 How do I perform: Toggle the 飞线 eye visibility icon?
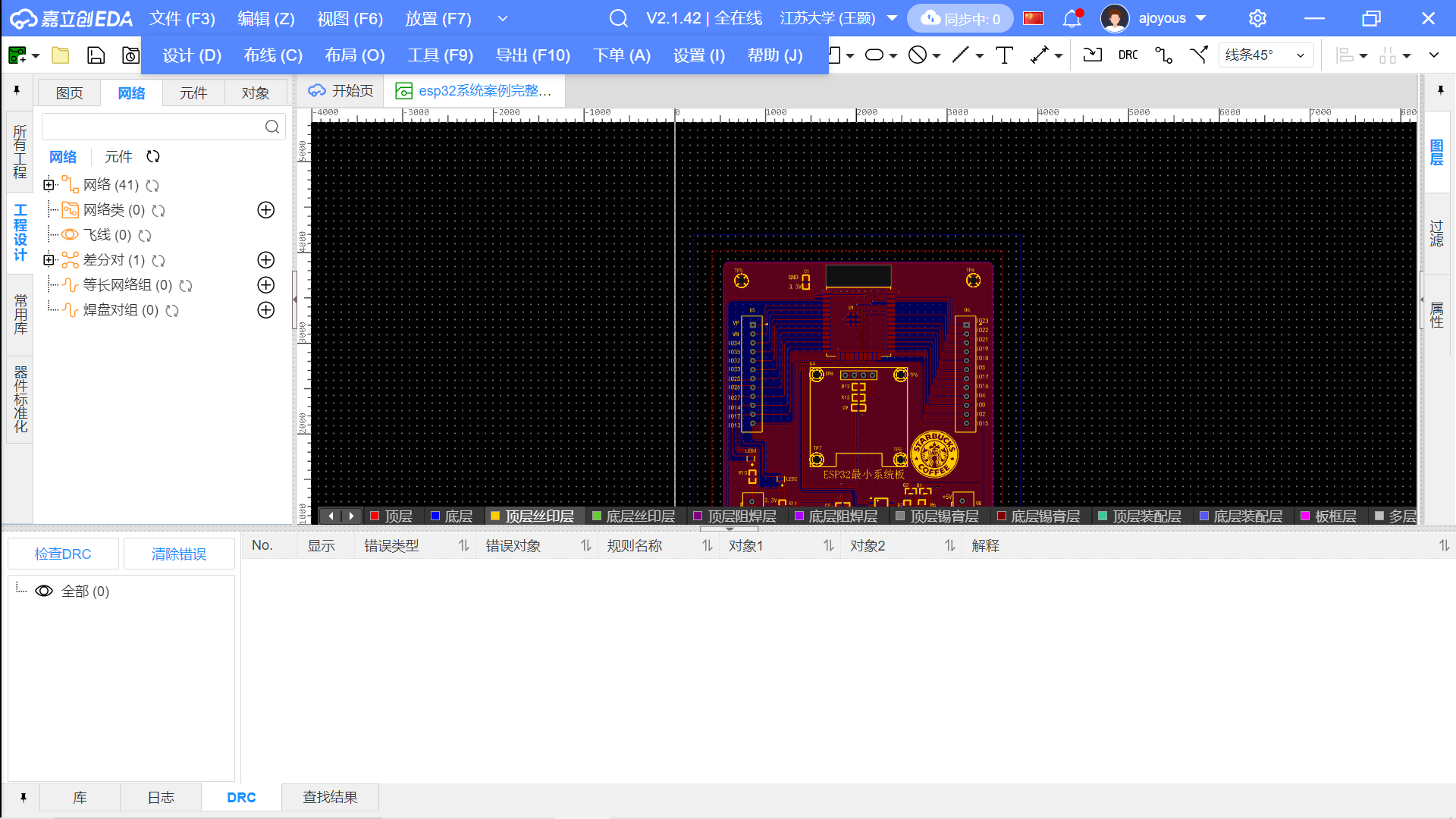(x=70, y=235)
